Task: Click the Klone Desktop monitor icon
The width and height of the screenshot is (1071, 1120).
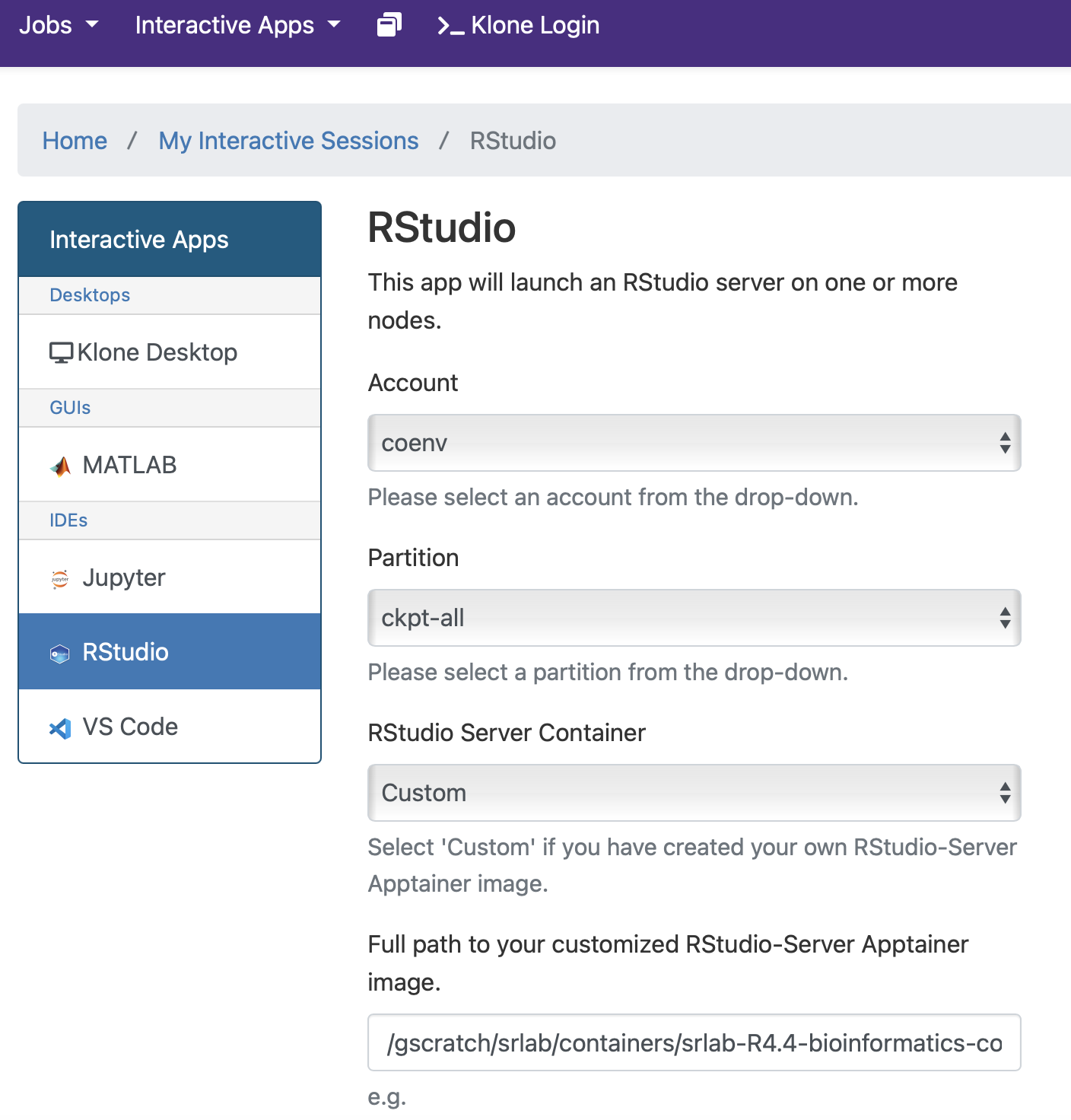Action: point(62,353)
